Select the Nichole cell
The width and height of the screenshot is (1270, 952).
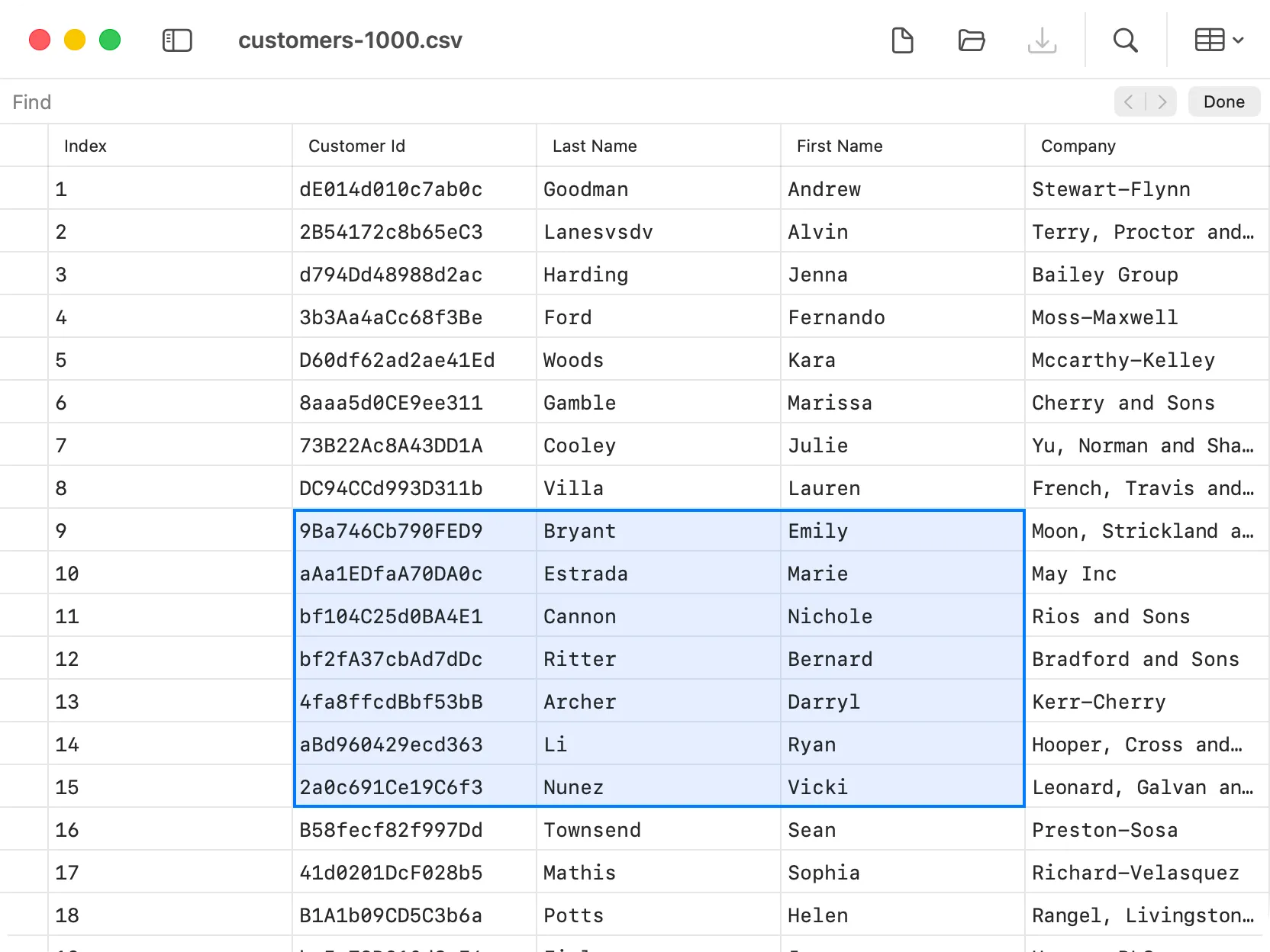tap(903, 616)
